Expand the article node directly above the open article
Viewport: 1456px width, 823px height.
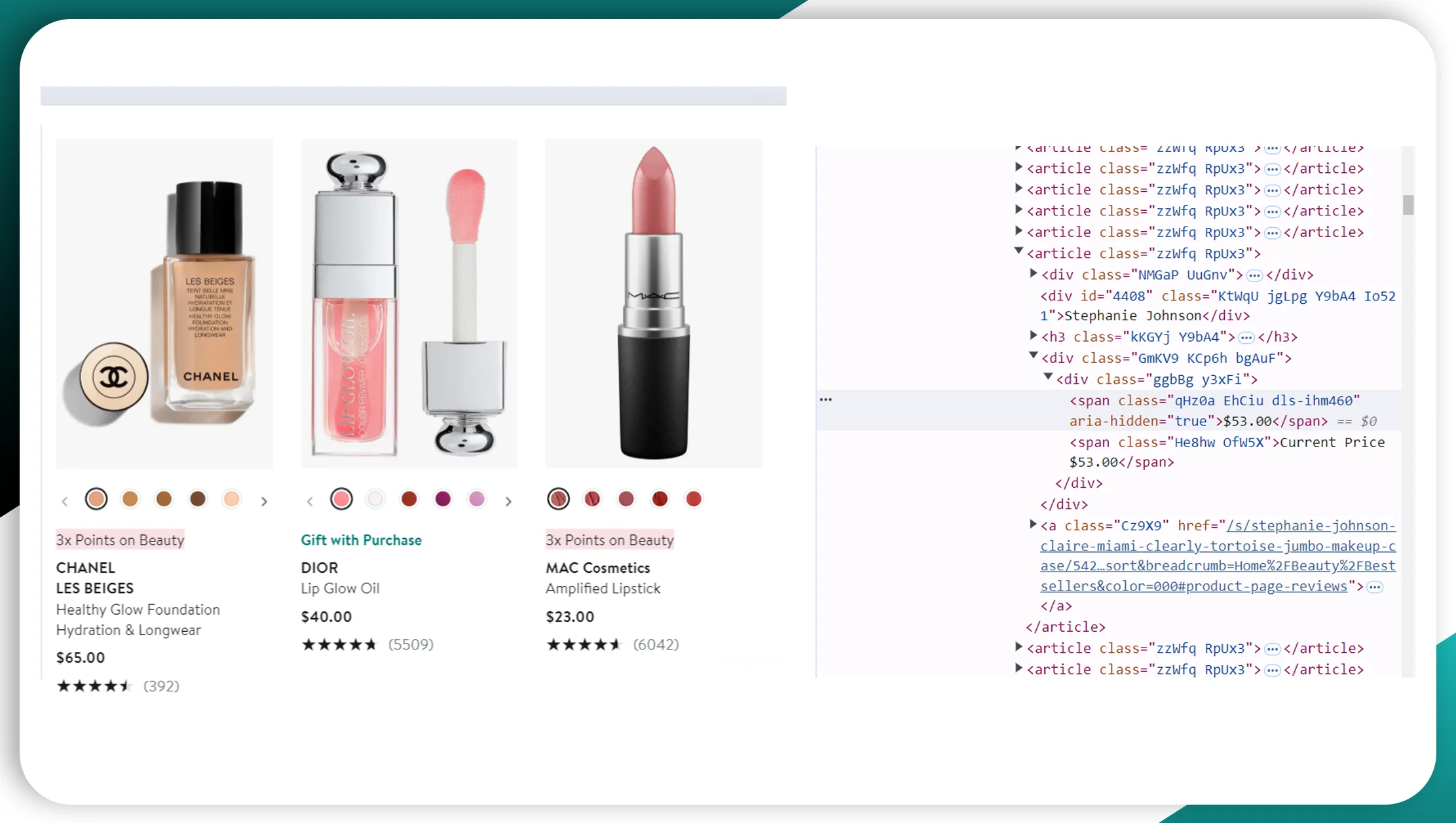tap(1018, 230)
